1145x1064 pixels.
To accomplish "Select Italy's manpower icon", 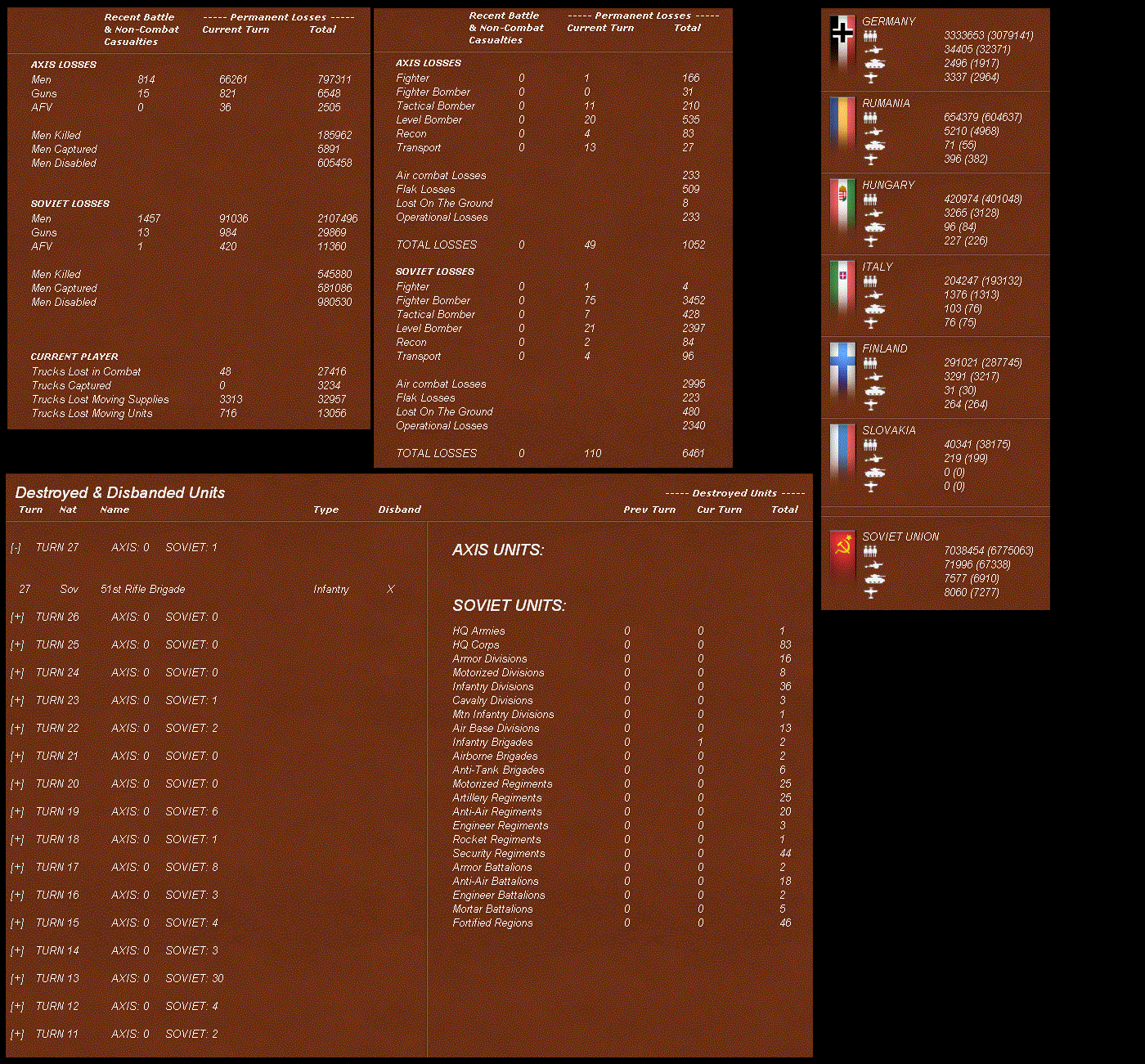I will coord(870,281).
